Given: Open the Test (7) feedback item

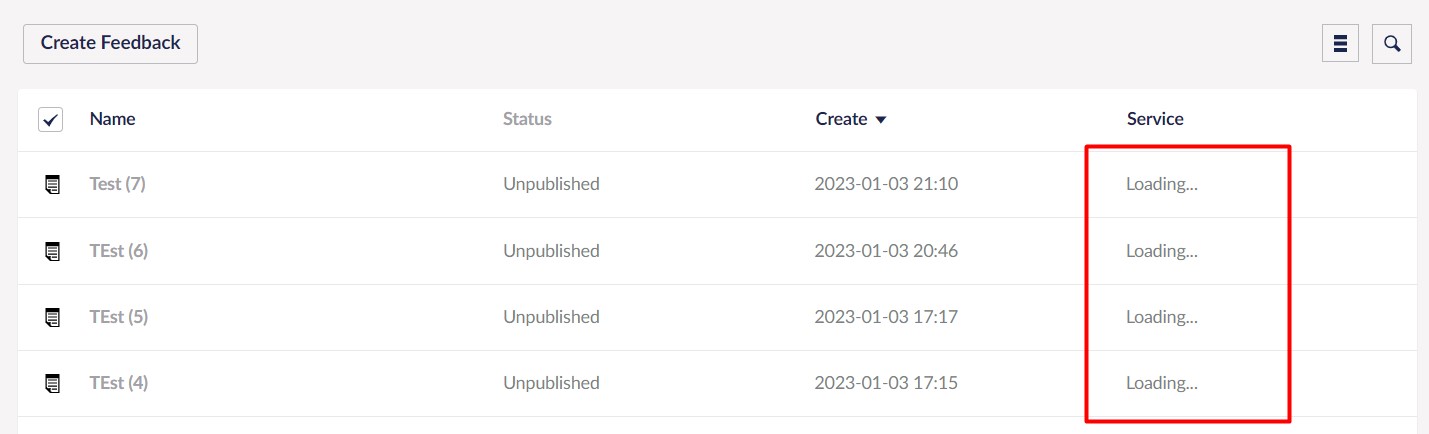Looking at the screenshot, I should (x=117, y=184).
